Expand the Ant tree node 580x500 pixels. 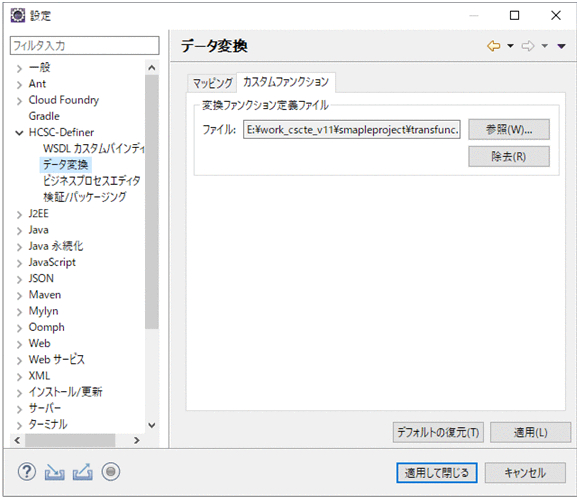[x=19, y=85]
